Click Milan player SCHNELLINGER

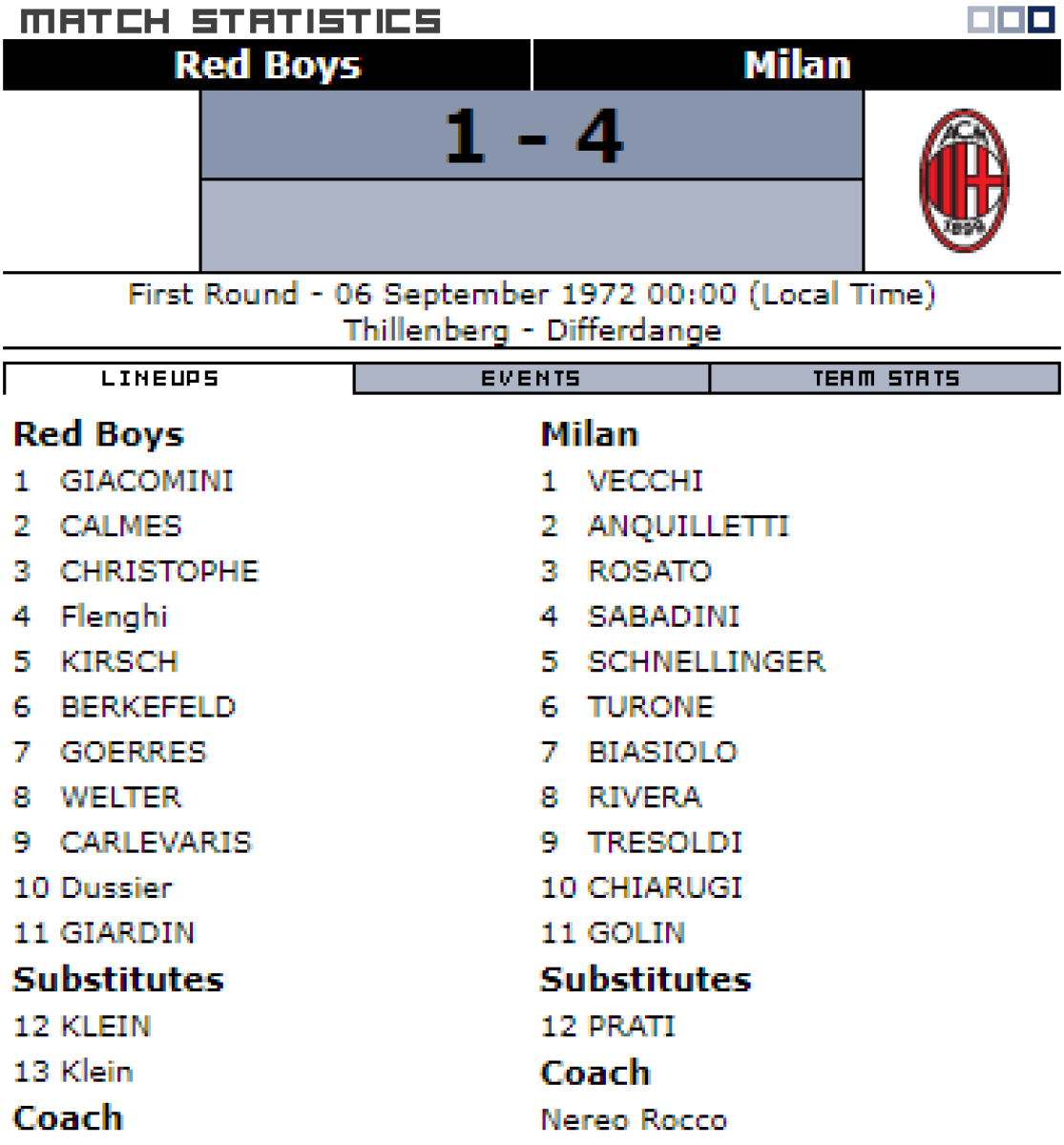[706, 661]
